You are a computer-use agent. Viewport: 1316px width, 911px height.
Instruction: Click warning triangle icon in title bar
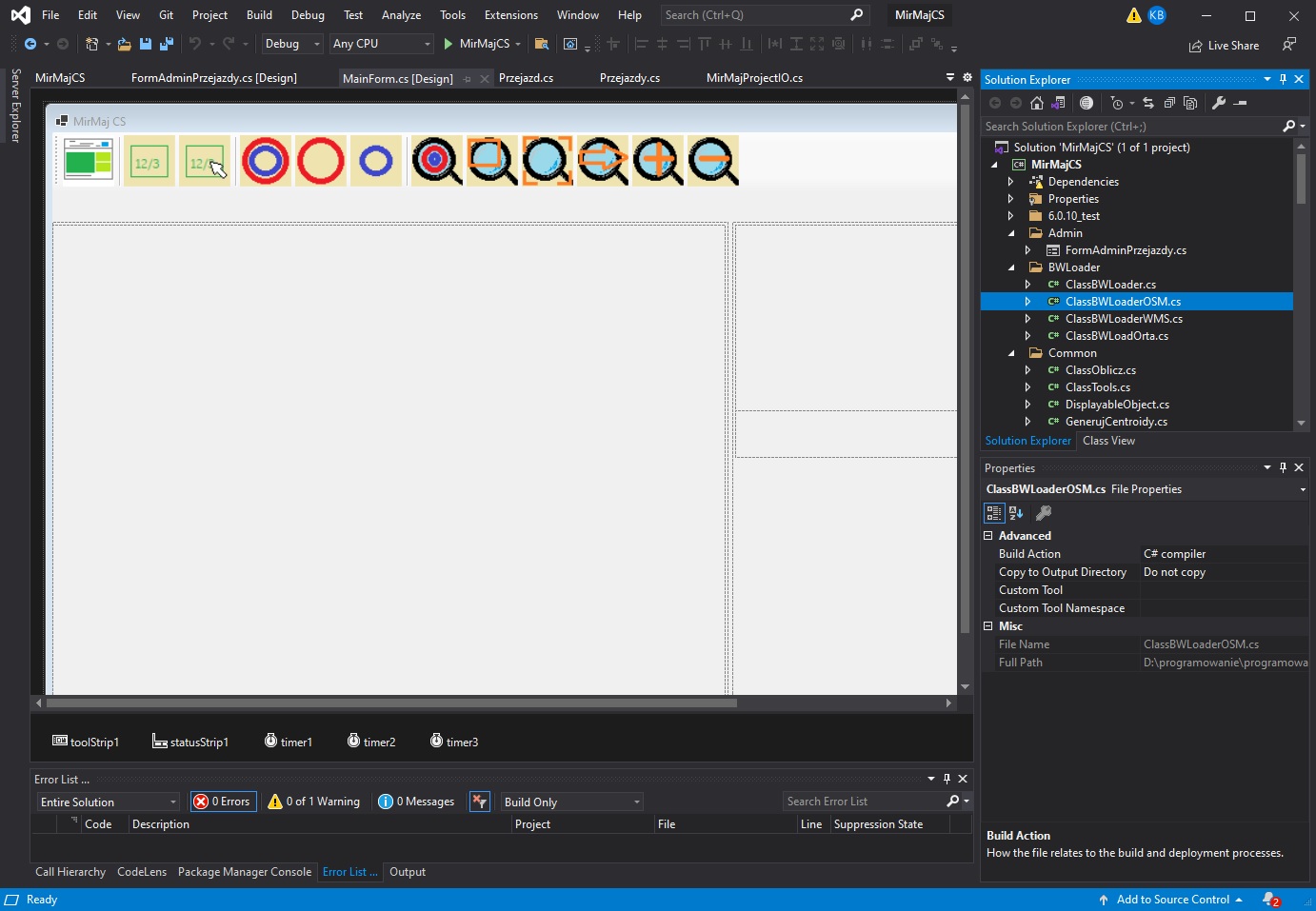[1133, 15]
